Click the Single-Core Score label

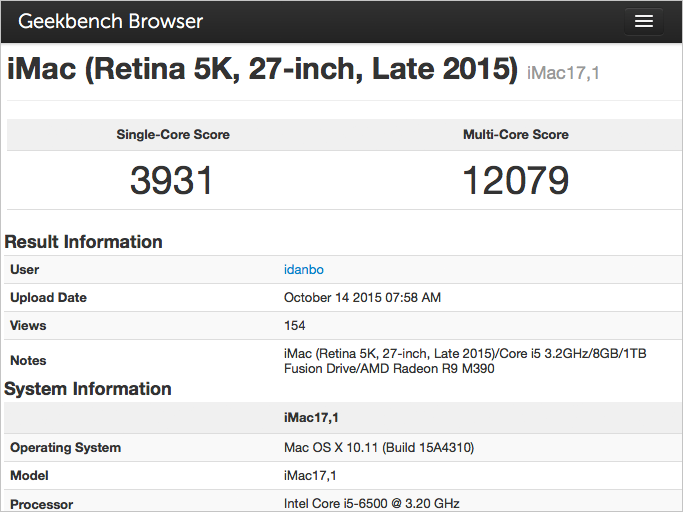[x=173, y=135]
